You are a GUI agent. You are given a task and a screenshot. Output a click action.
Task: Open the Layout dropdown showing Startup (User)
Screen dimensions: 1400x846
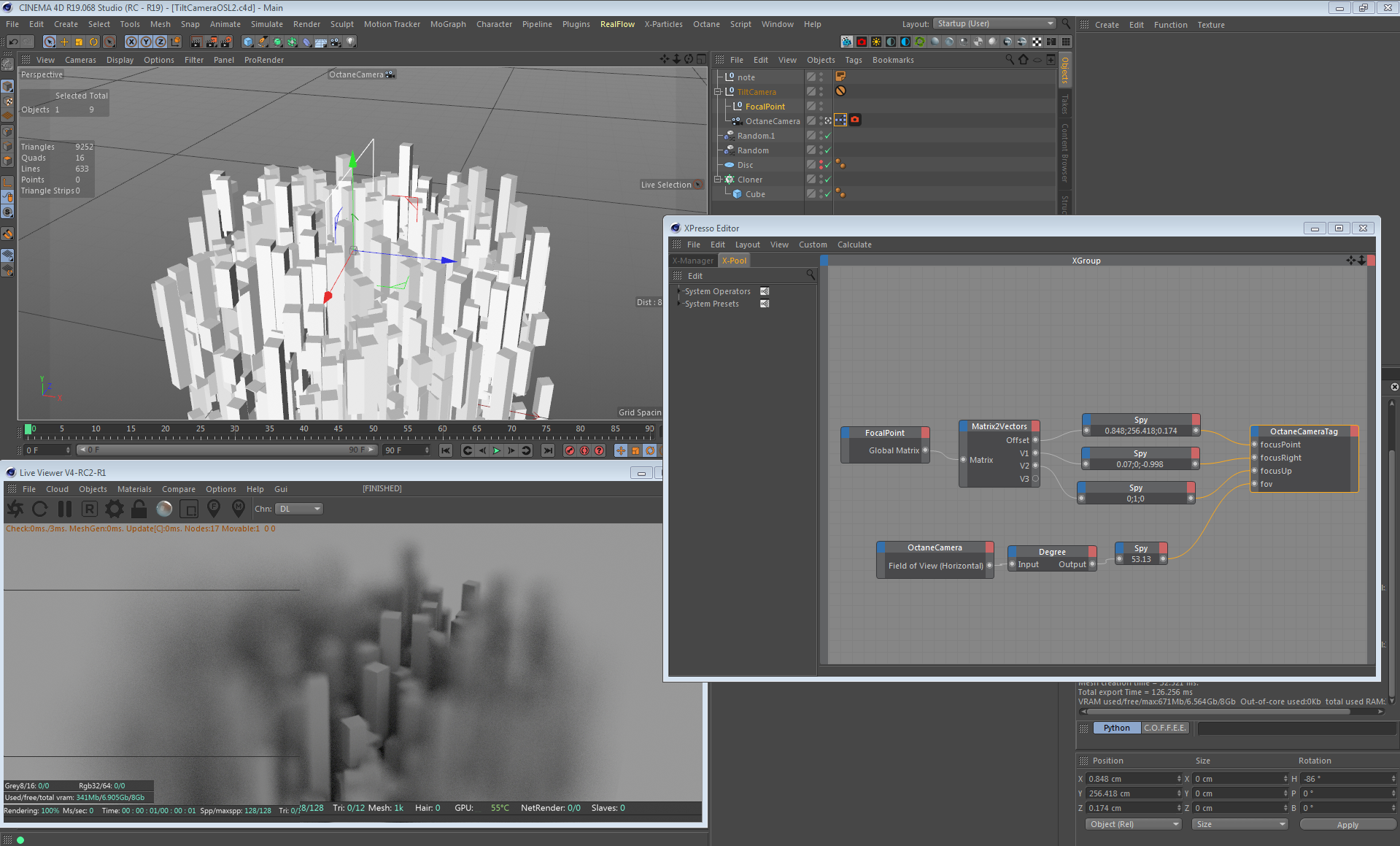coord(995,24)
